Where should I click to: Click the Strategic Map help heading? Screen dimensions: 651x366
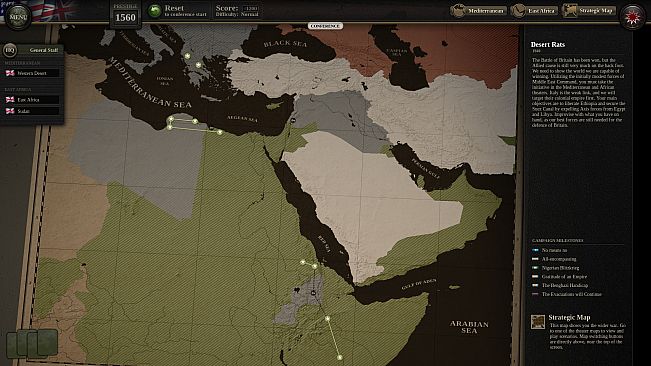[569, 317]
